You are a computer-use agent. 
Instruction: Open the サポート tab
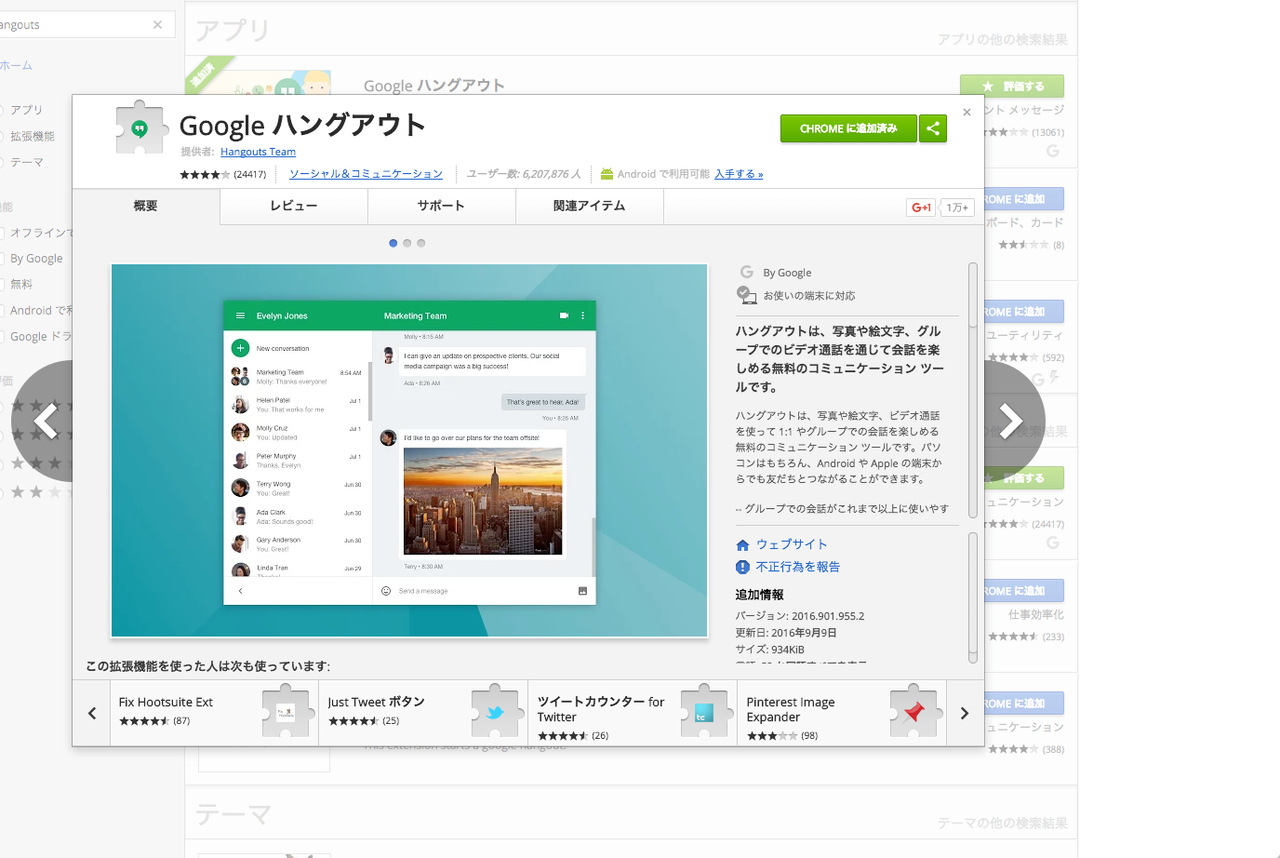tap(442, 206)
